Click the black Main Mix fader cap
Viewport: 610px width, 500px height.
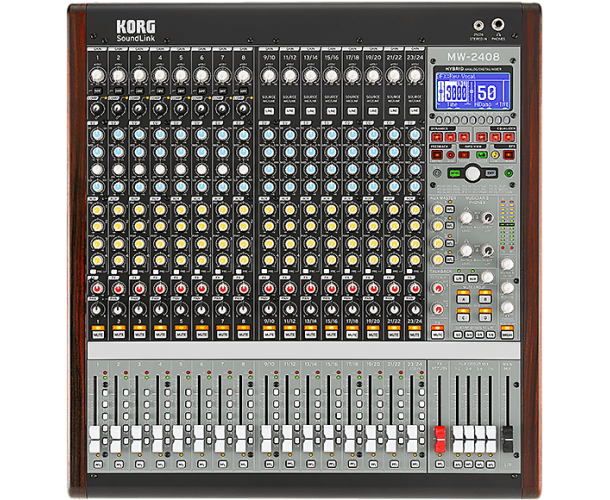click(507, 439)
